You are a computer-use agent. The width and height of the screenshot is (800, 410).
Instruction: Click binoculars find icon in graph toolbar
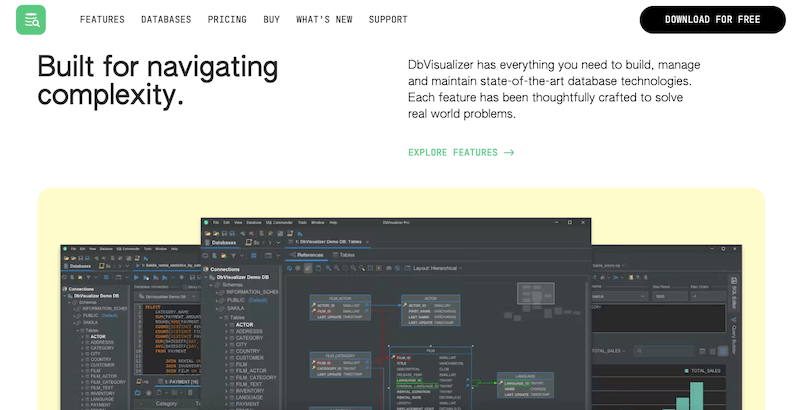(x=388, y=268)
